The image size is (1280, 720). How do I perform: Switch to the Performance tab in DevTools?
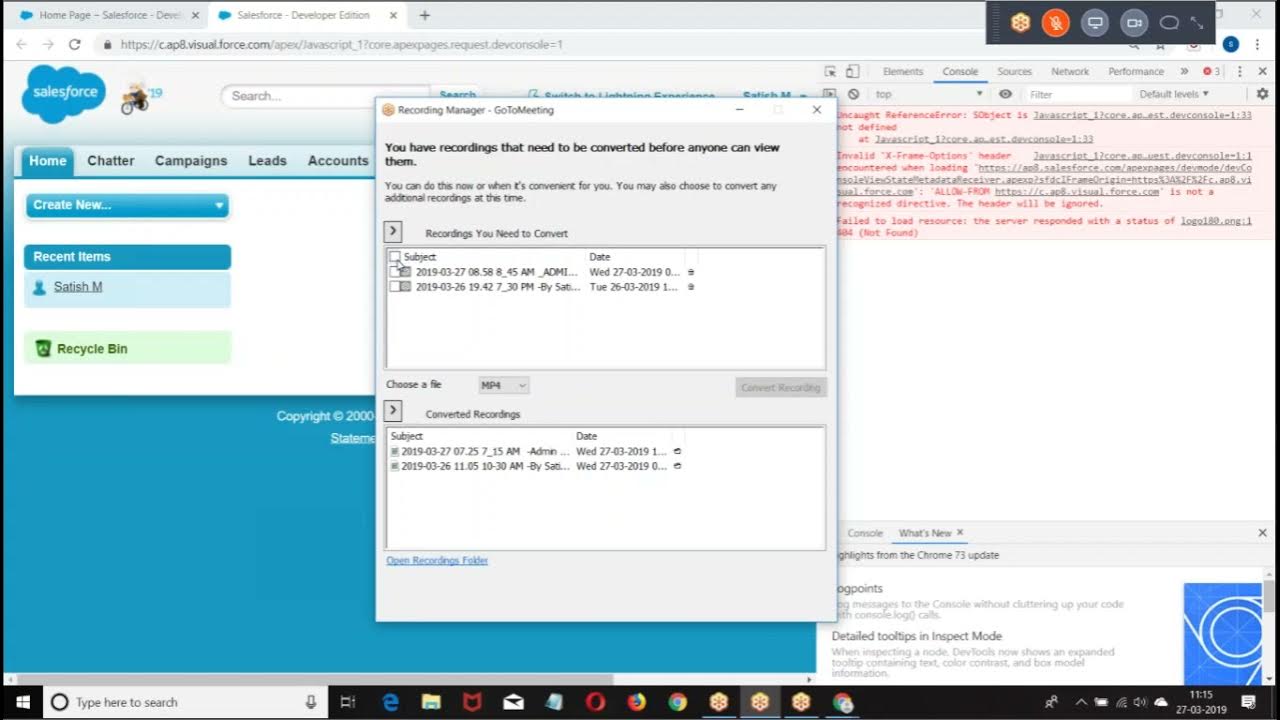coord(1136,71)
